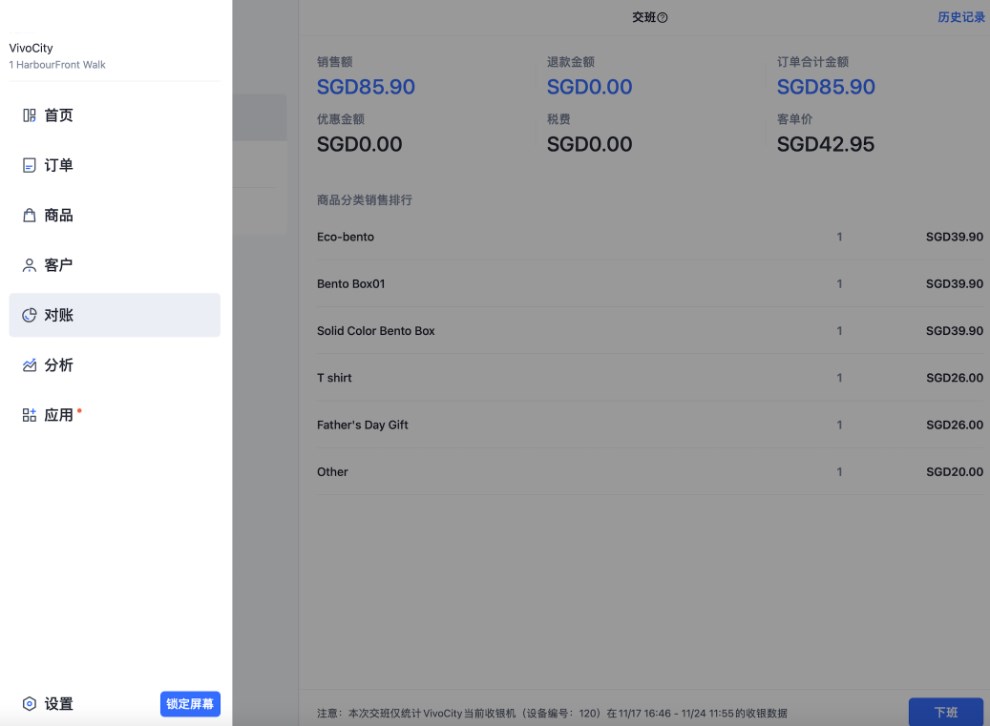
Task: Click the 订单 orders icon
Action: click(x=29, y=166)
